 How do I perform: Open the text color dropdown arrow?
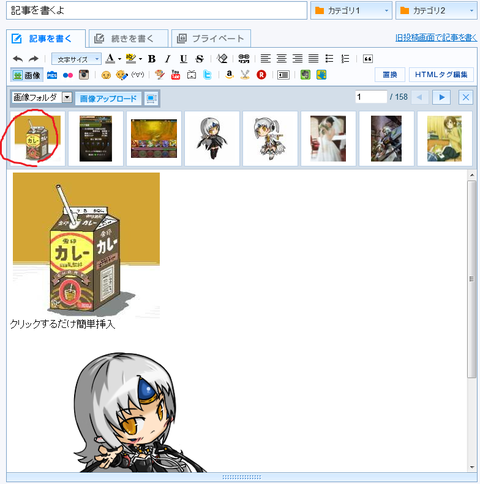119,59
